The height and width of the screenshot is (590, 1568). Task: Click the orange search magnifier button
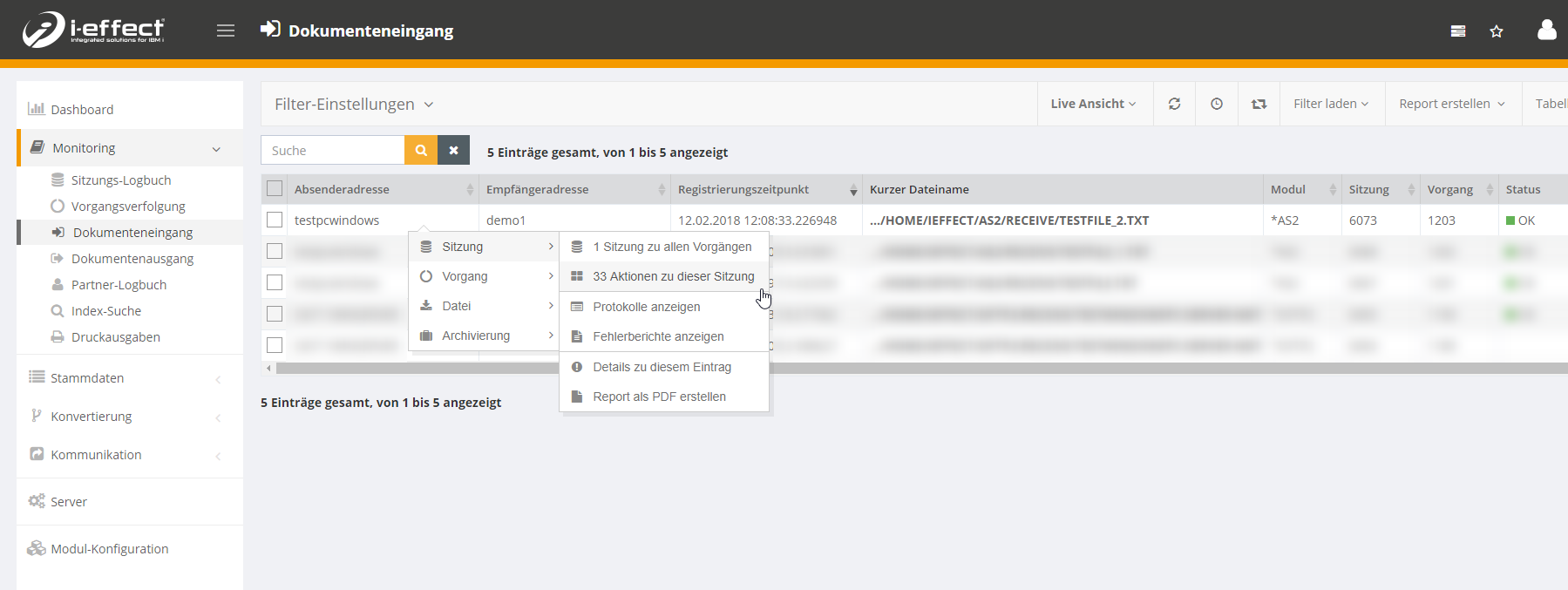tap(421, 150)
